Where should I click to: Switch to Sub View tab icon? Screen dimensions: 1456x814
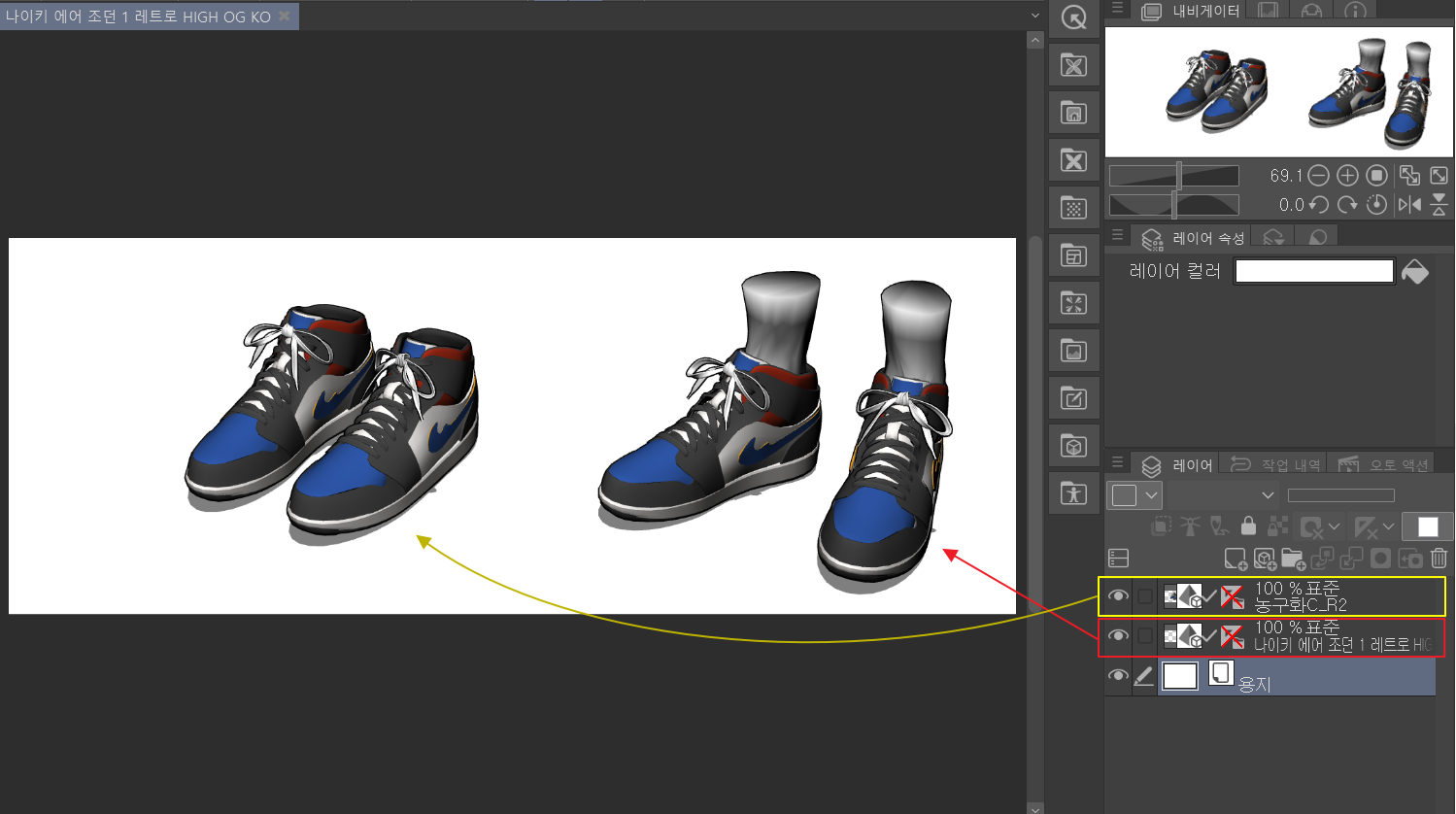coord(1268,11)
